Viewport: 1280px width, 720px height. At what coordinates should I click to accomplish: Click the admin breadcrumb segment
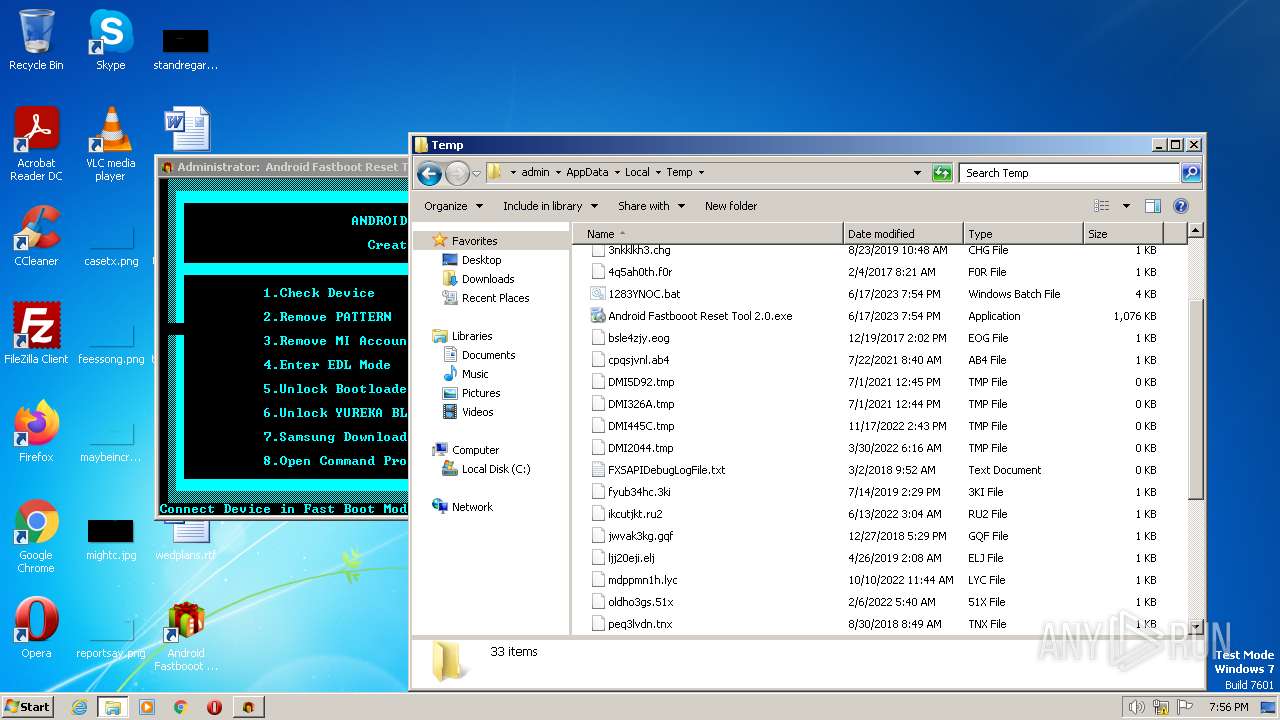pos(535,173)
